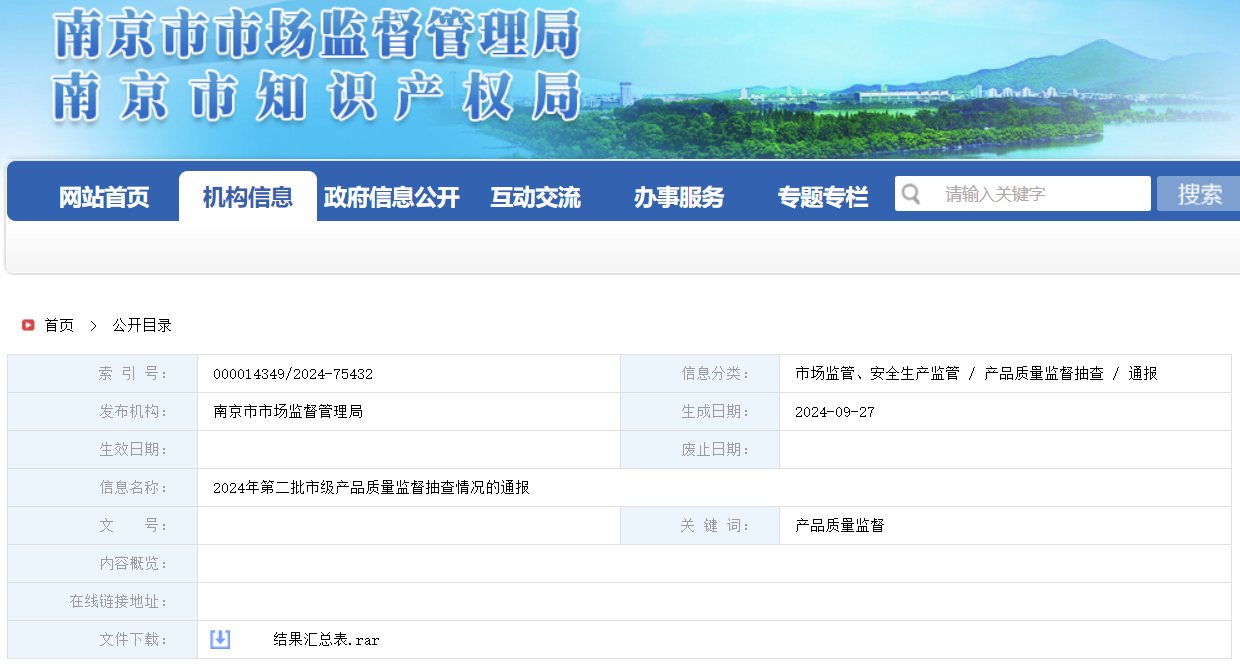Click the category 产品质量监督抽查 text

pos(1044,374)
